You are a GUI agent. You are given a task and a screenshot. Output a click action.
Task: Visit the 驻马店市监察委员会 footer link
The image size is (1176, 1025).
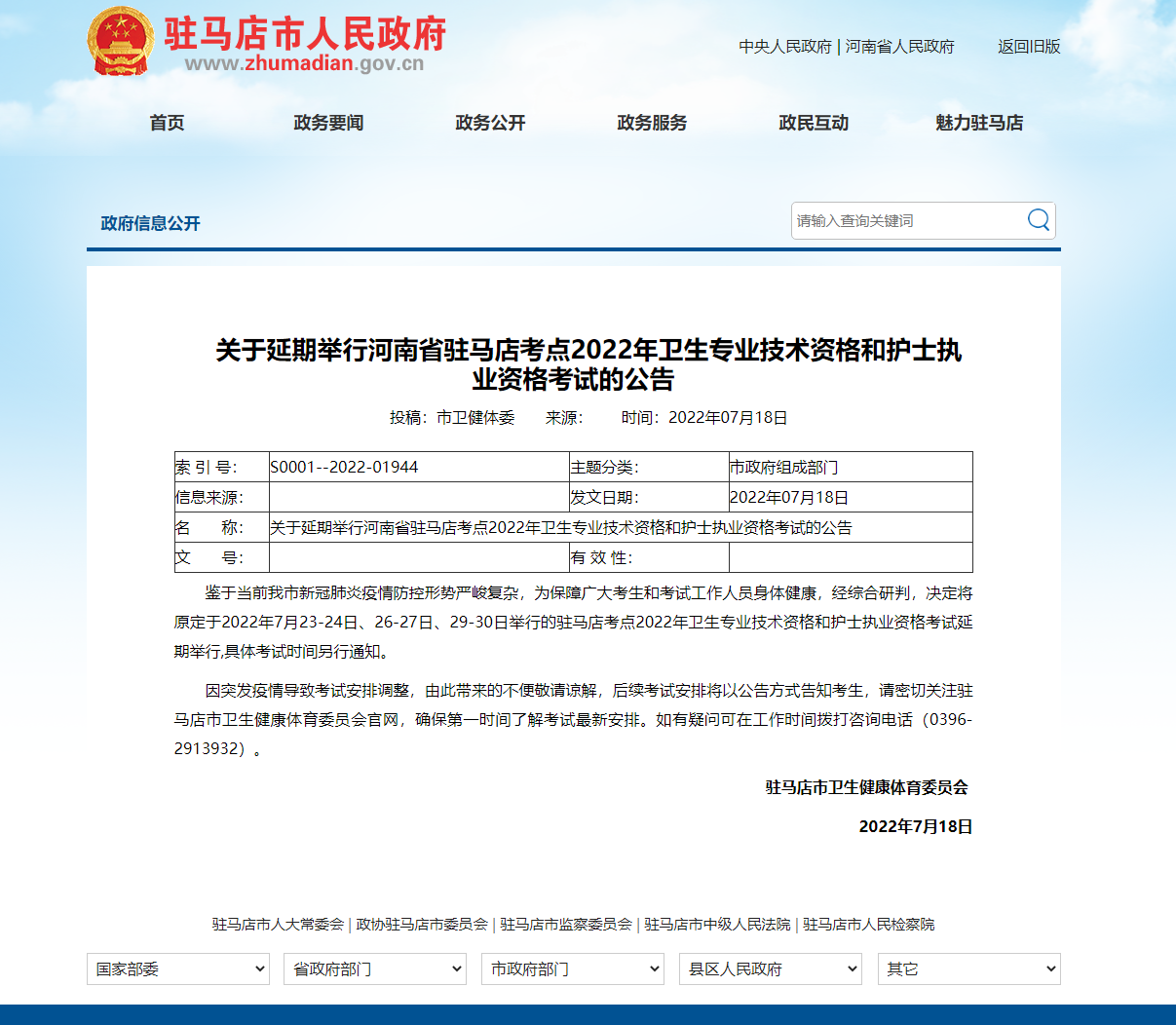[566, 925]
